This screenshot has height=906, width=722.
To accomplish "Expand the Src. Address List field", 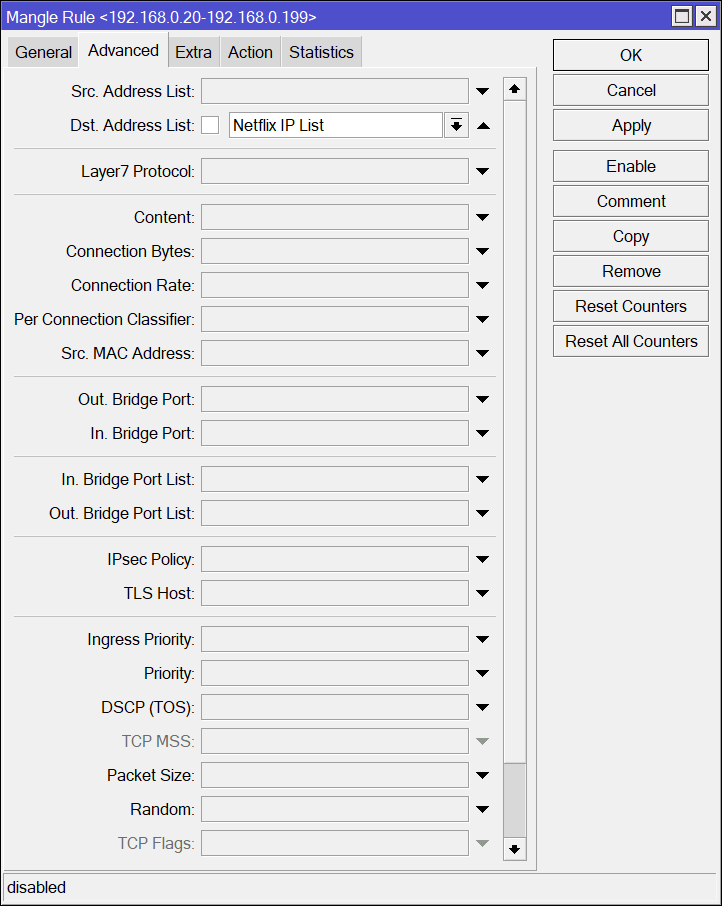I will 483,91.
